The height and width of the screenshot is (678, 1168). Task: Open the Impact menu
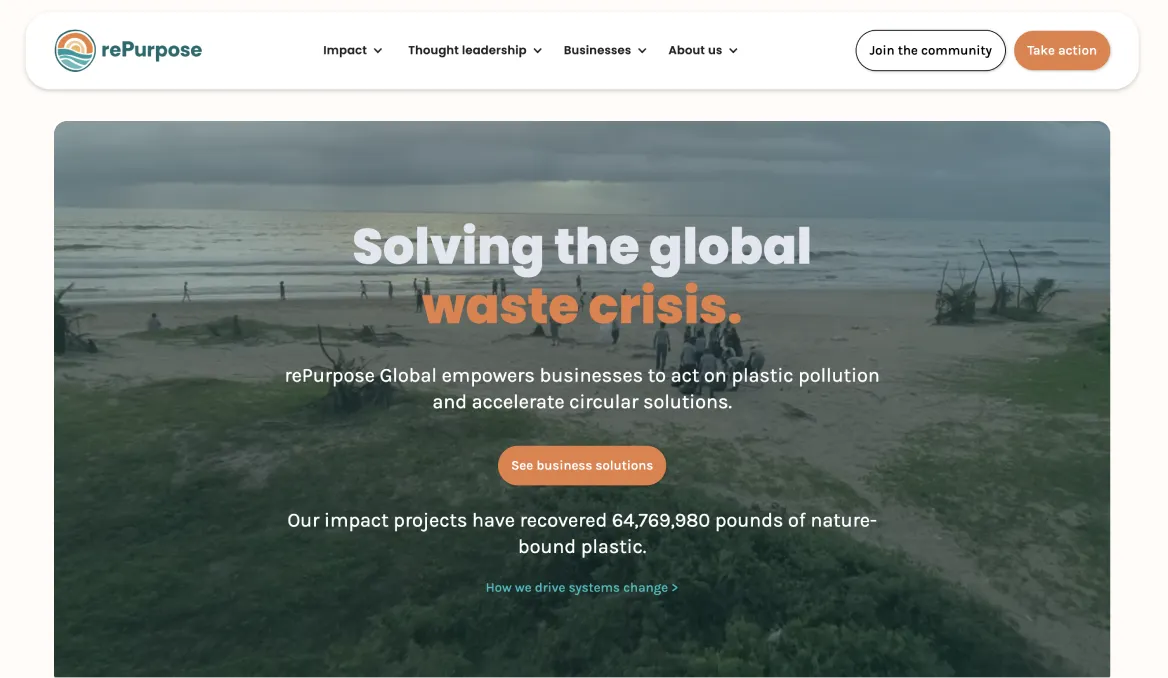352,51
